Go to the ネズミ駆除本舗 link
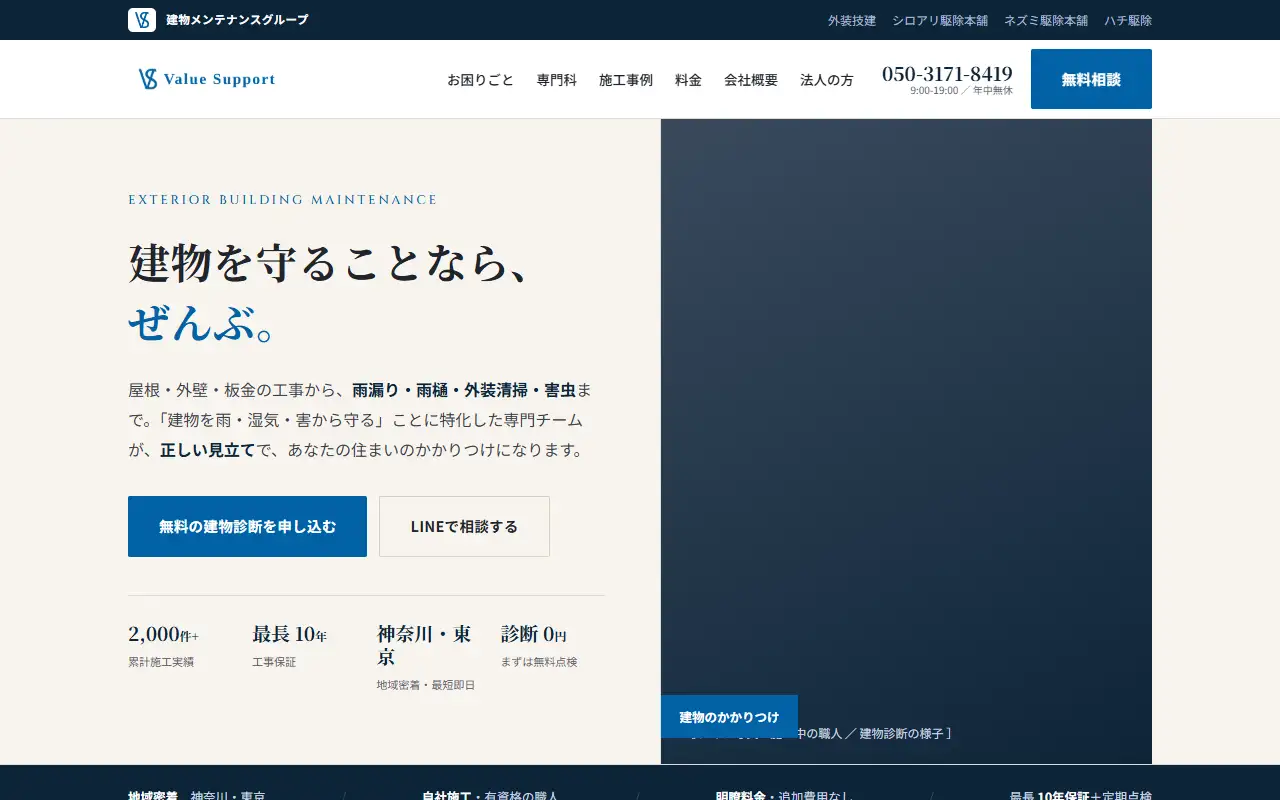 click(1046, 20)
